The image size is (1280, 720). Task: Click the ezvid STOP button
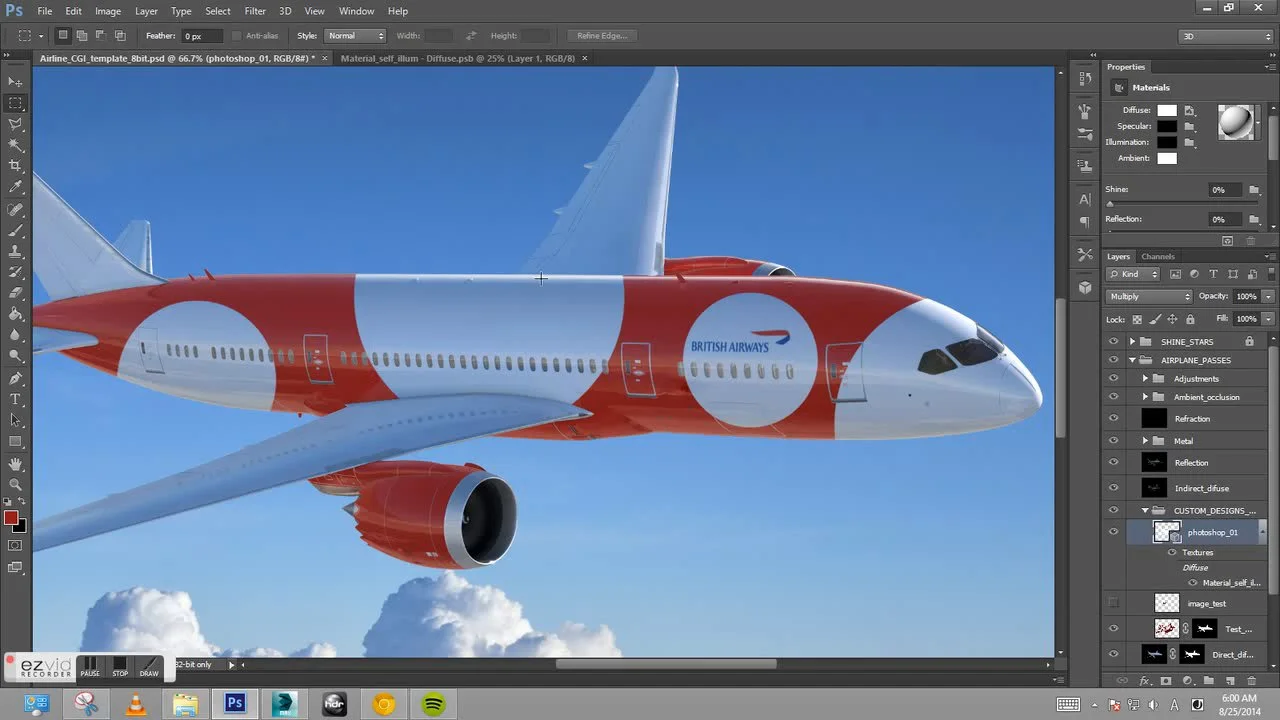[120, 667]
